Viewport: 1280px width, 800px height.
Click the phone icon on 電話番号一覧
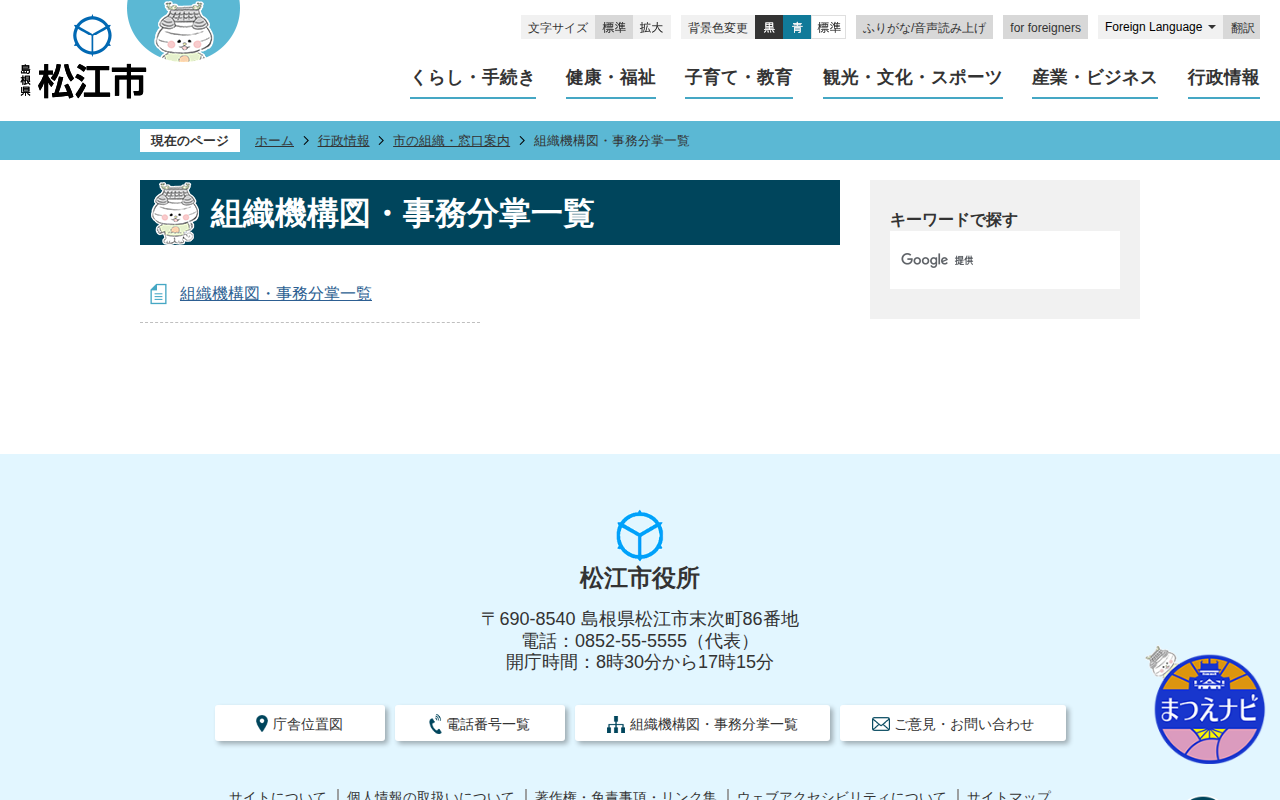coord(435,724)
